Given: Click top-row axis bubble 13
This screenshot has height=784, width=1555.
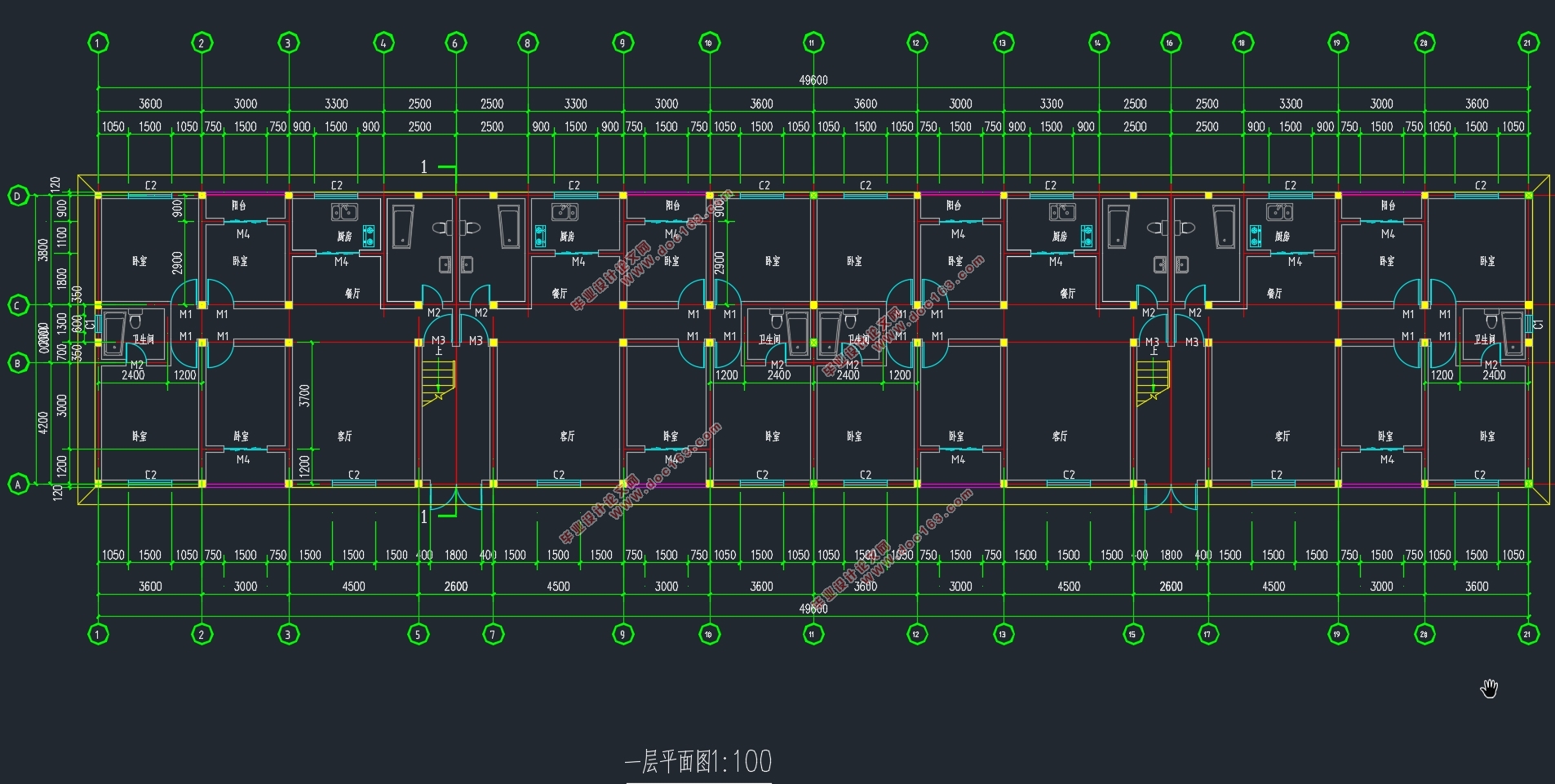Looking at the screenshot, I should [1003, 42].
